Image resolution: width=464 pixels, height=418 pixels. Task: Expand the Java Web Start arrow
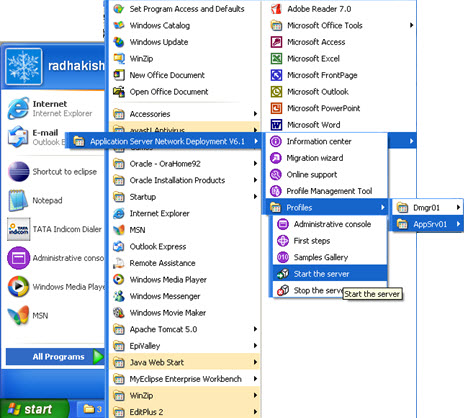[255, 362]
